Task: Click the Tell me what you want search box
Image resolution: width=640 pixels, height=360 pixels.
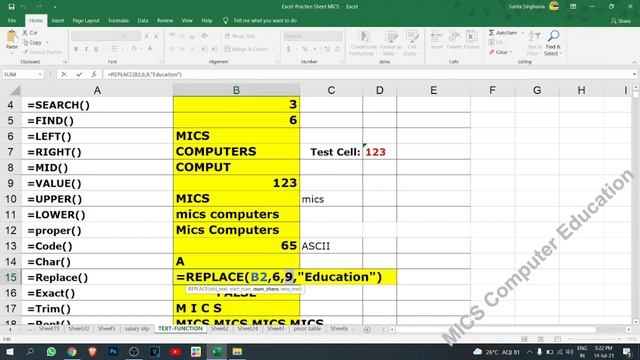Action: (265, 20)
